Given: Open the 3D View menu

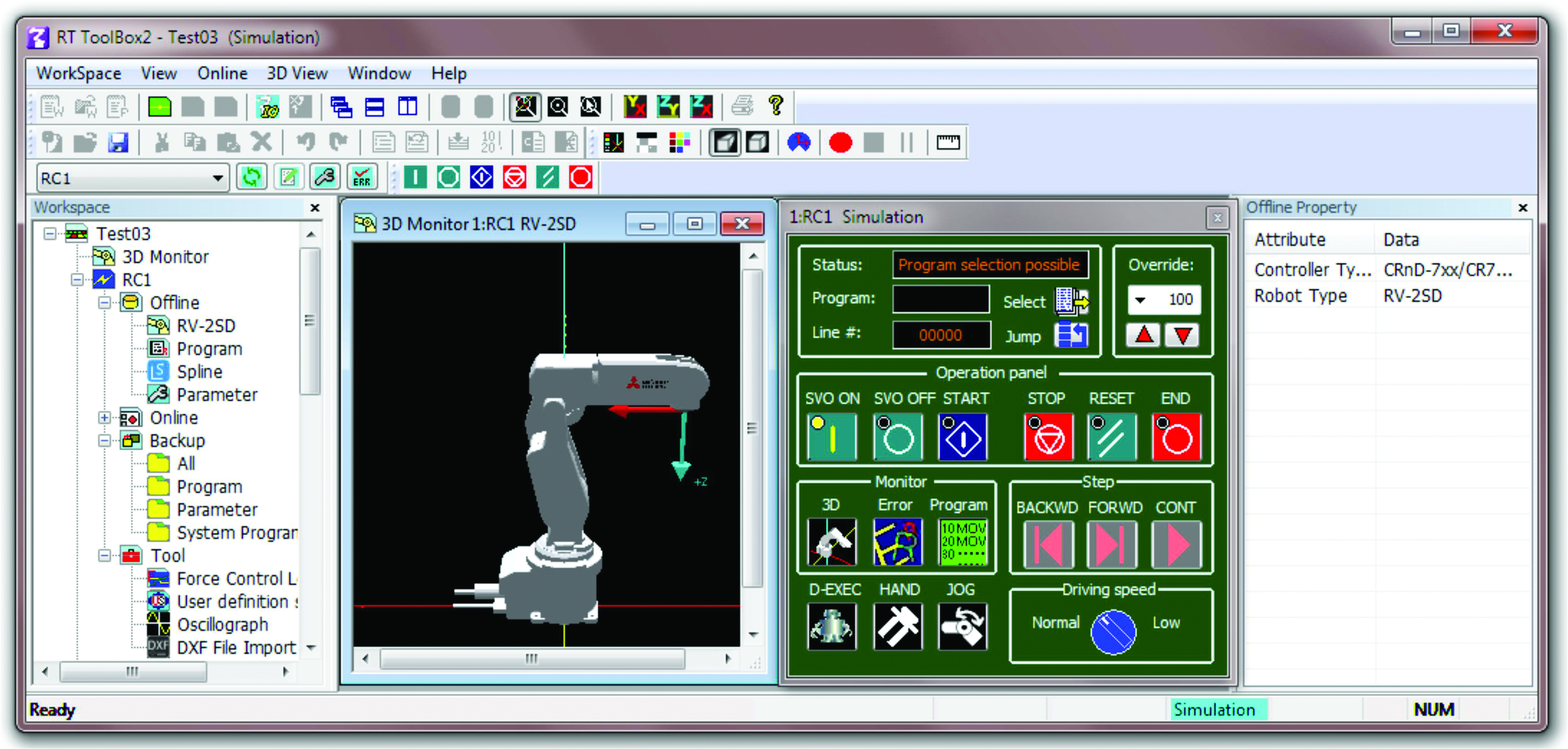Looking at the screenshot, I should pyautogui.click(x=297, y=73).
